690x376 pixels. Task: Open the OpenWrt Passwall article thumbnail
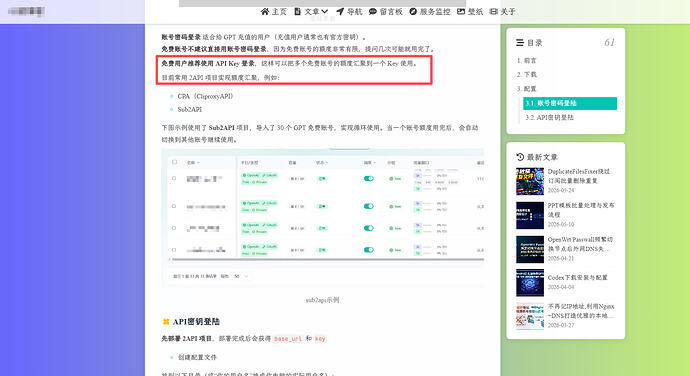coord(530,250)
